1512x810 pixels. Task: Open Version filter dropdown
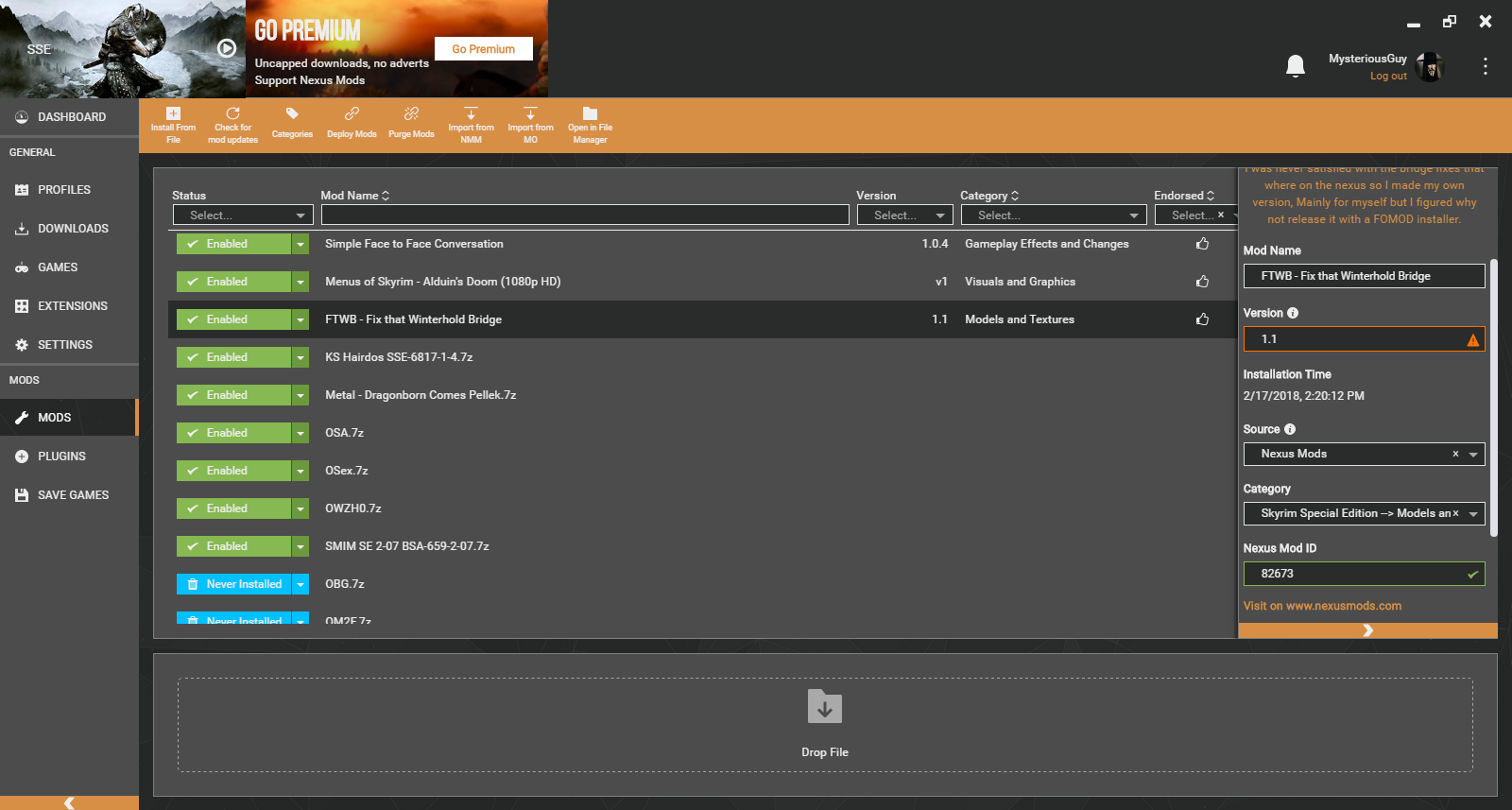[x=905, y=215]
